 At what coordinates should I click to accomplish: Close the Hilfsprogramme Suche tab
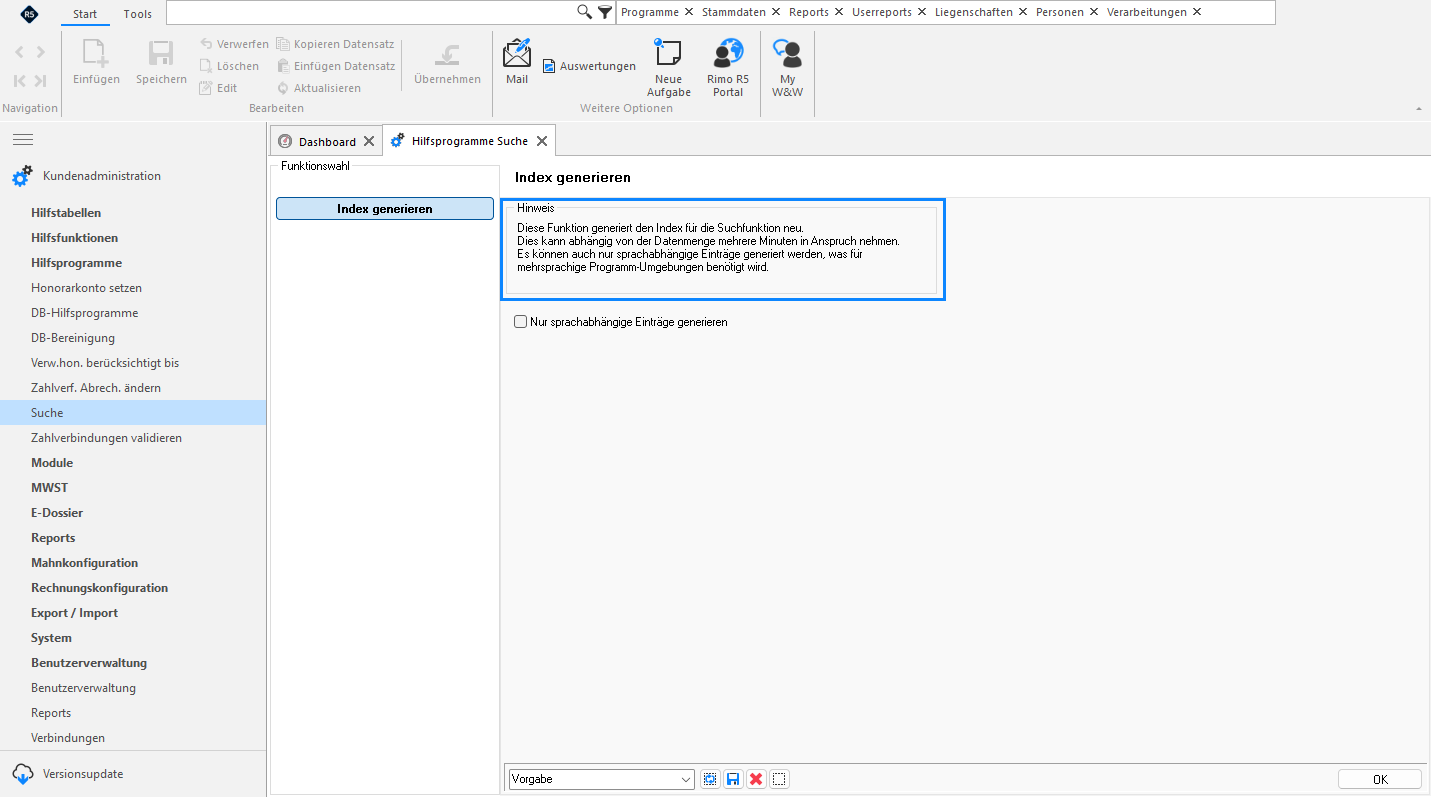pyautogui.click(x=542, y=141)
